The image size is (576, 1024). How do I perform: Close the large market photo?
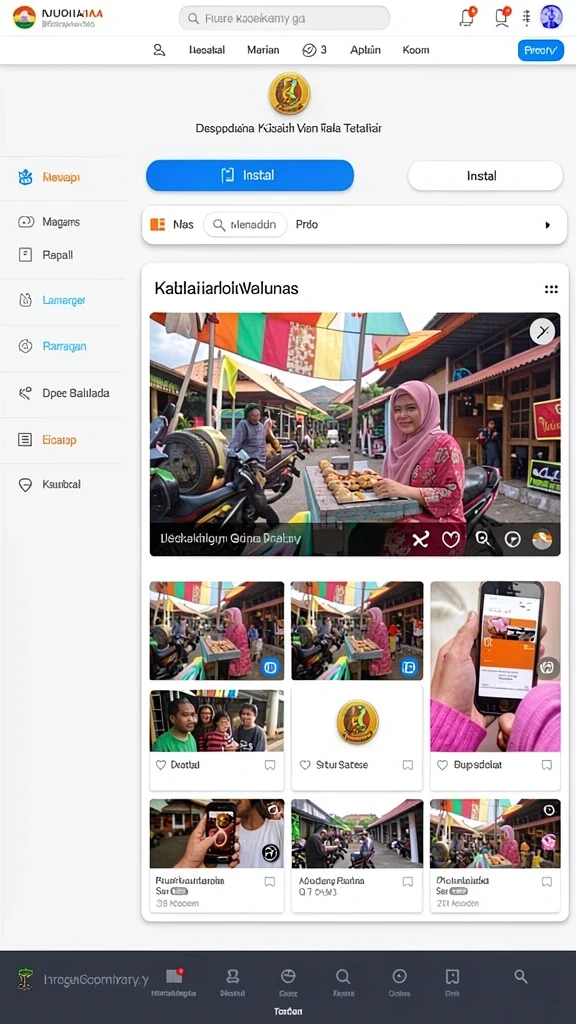coord(542,332)
